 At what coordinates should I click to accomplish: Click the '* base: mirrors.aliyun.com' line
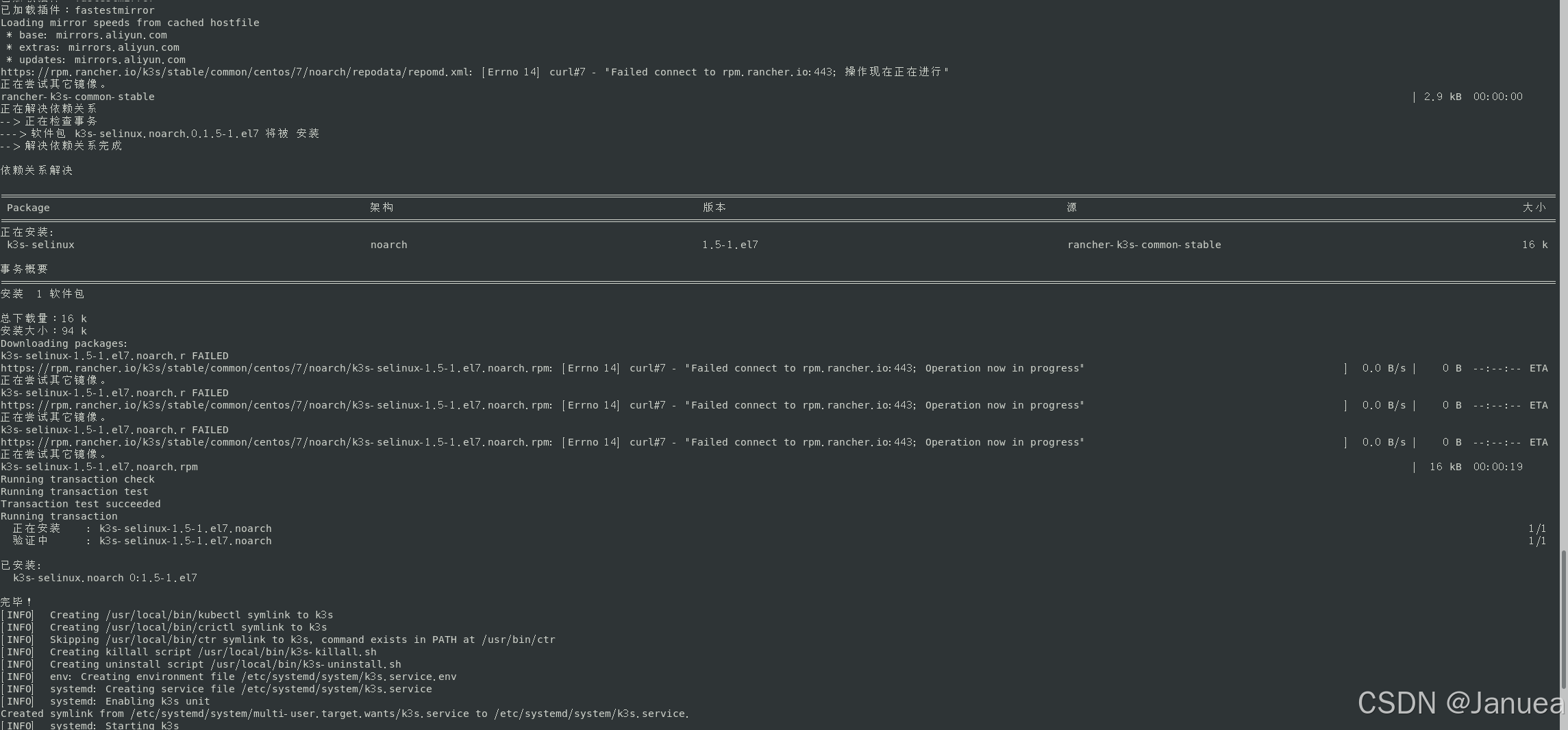click(x=86, y=35)
